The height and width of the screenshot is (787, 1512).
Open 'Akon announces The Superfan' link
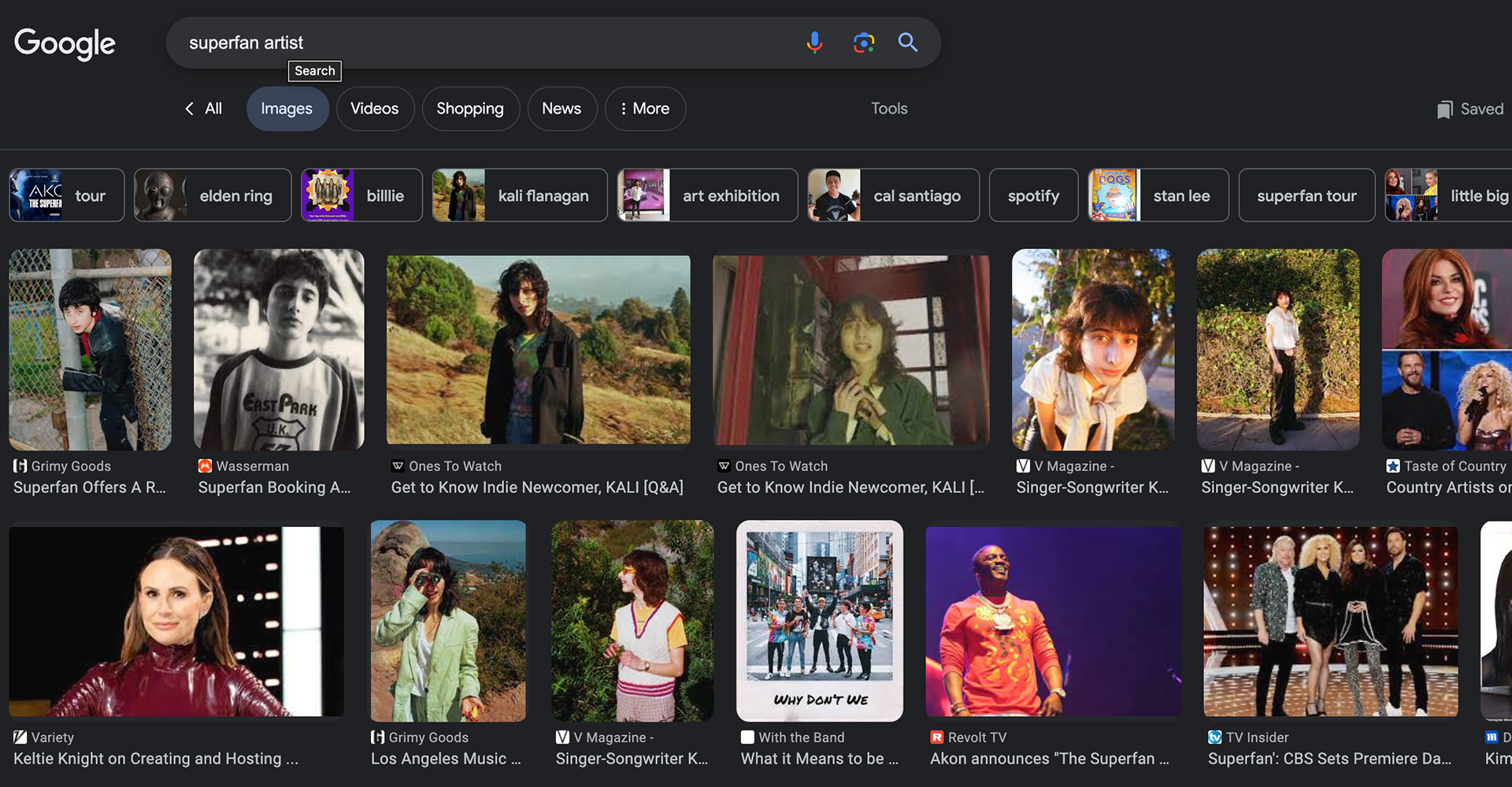pyautogui.click(x=1050, y=759)
